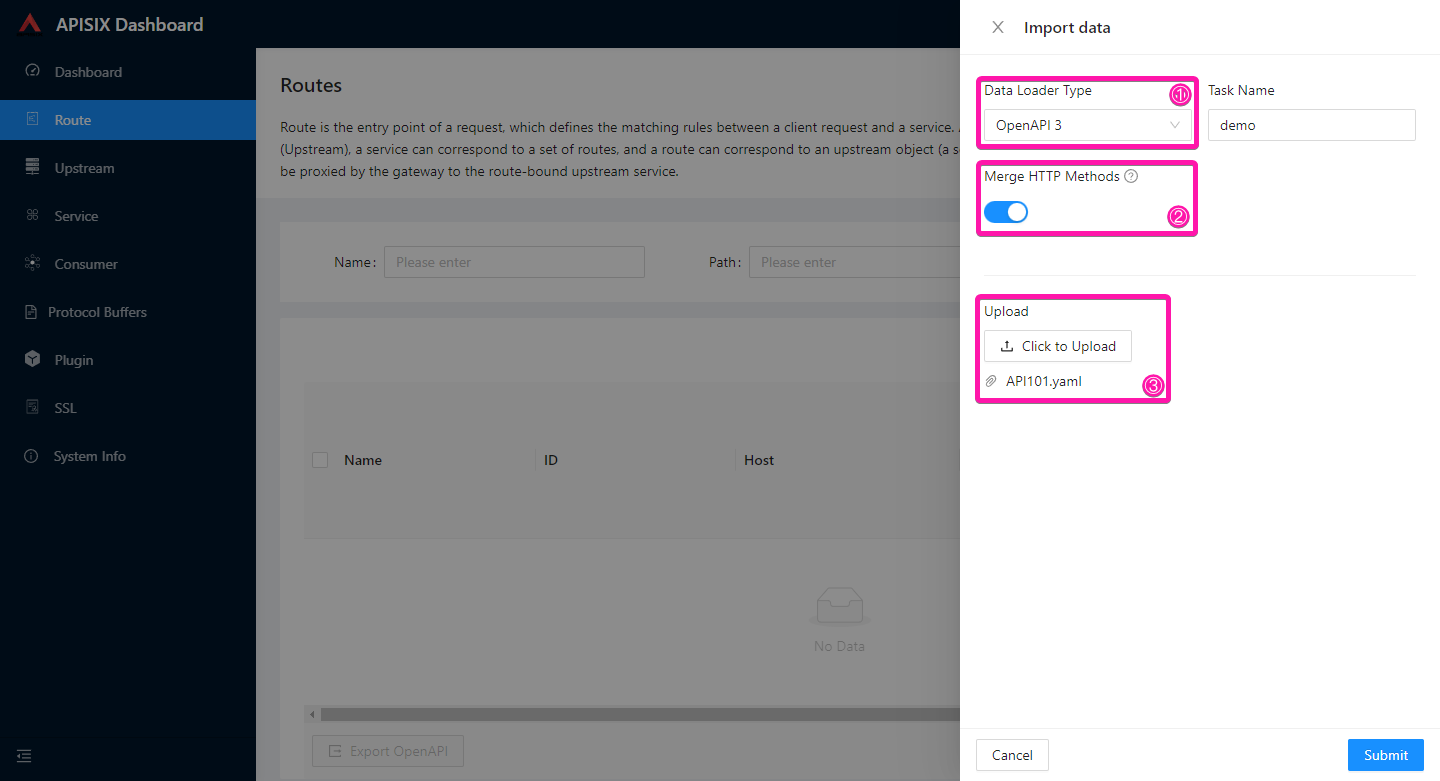The image size is (1440, 781).
Task: Go to the Plugin menu item
Action: tap(128, 360)
